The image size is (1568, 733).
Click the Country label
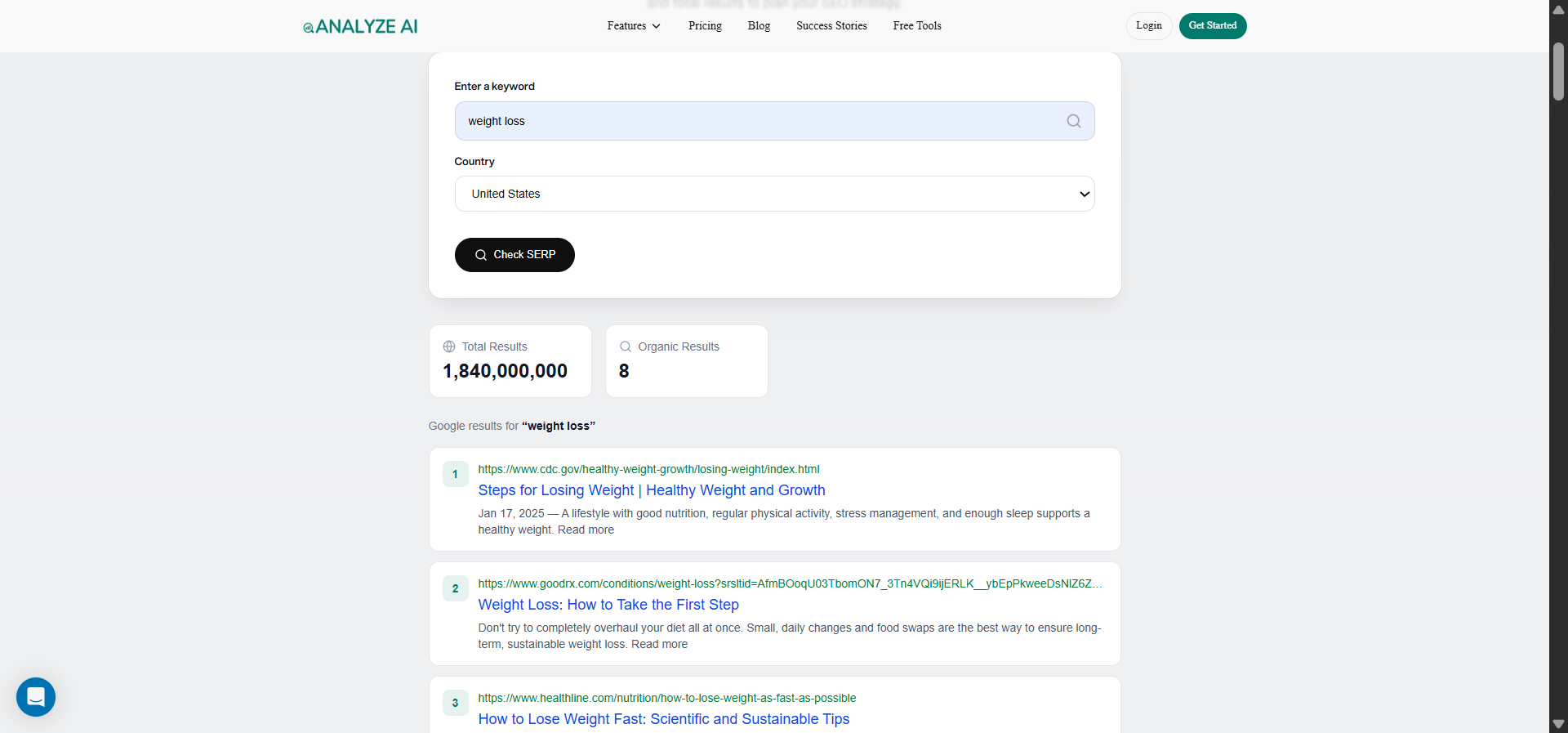click(x=474, y=161)
